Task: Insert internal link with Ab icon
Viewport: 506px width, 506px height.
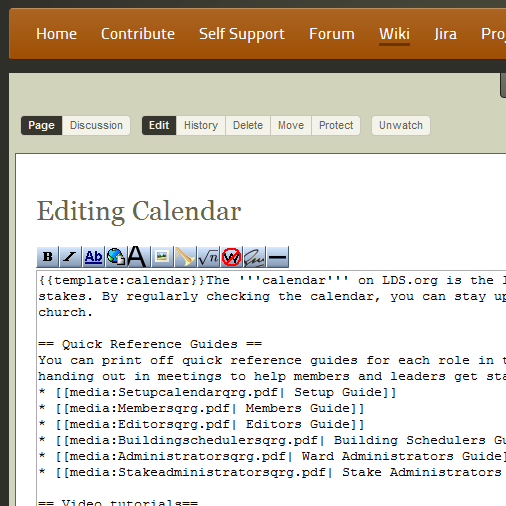Action: point(93,257)
